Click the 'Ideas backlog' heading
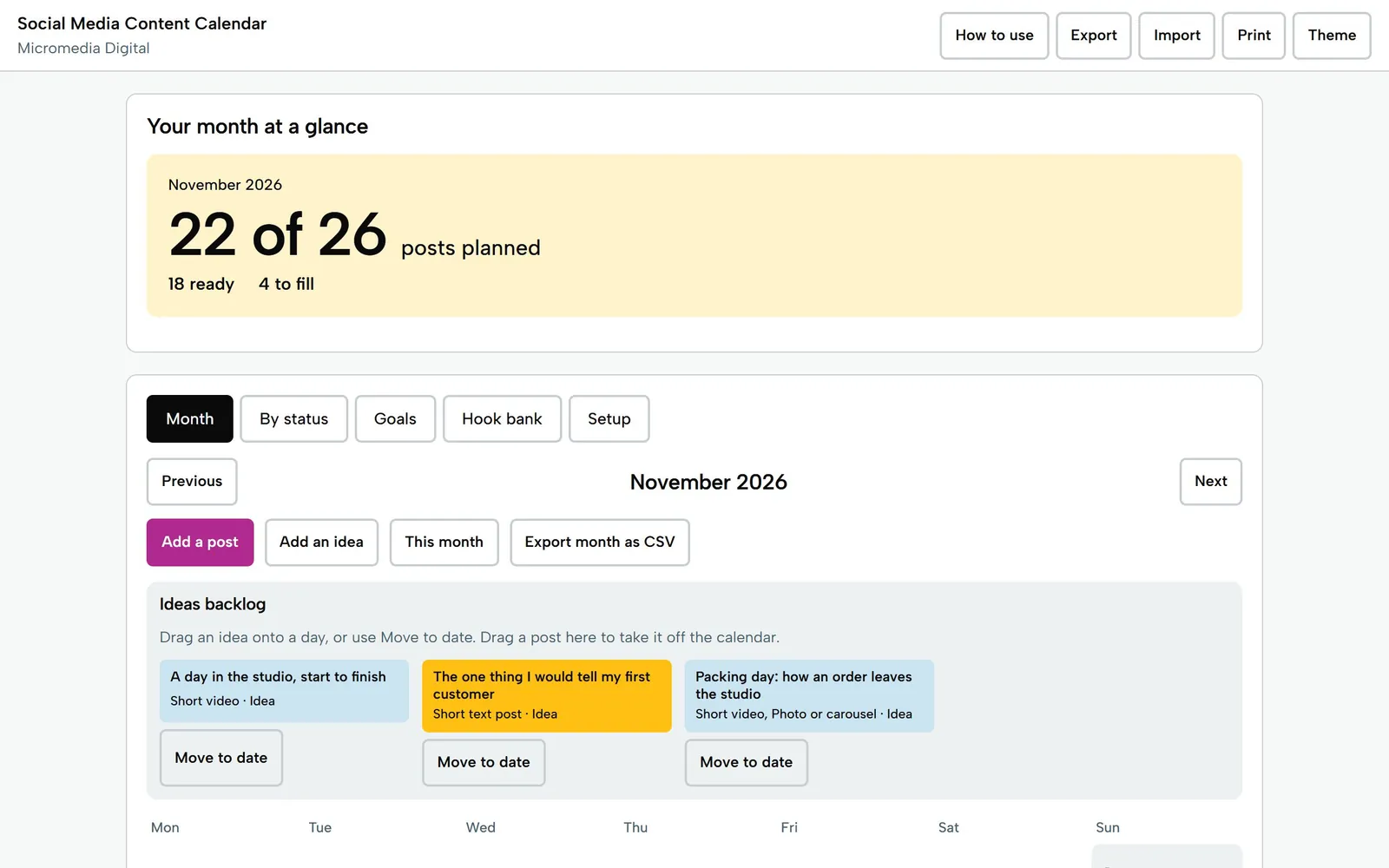 [213, 604]
